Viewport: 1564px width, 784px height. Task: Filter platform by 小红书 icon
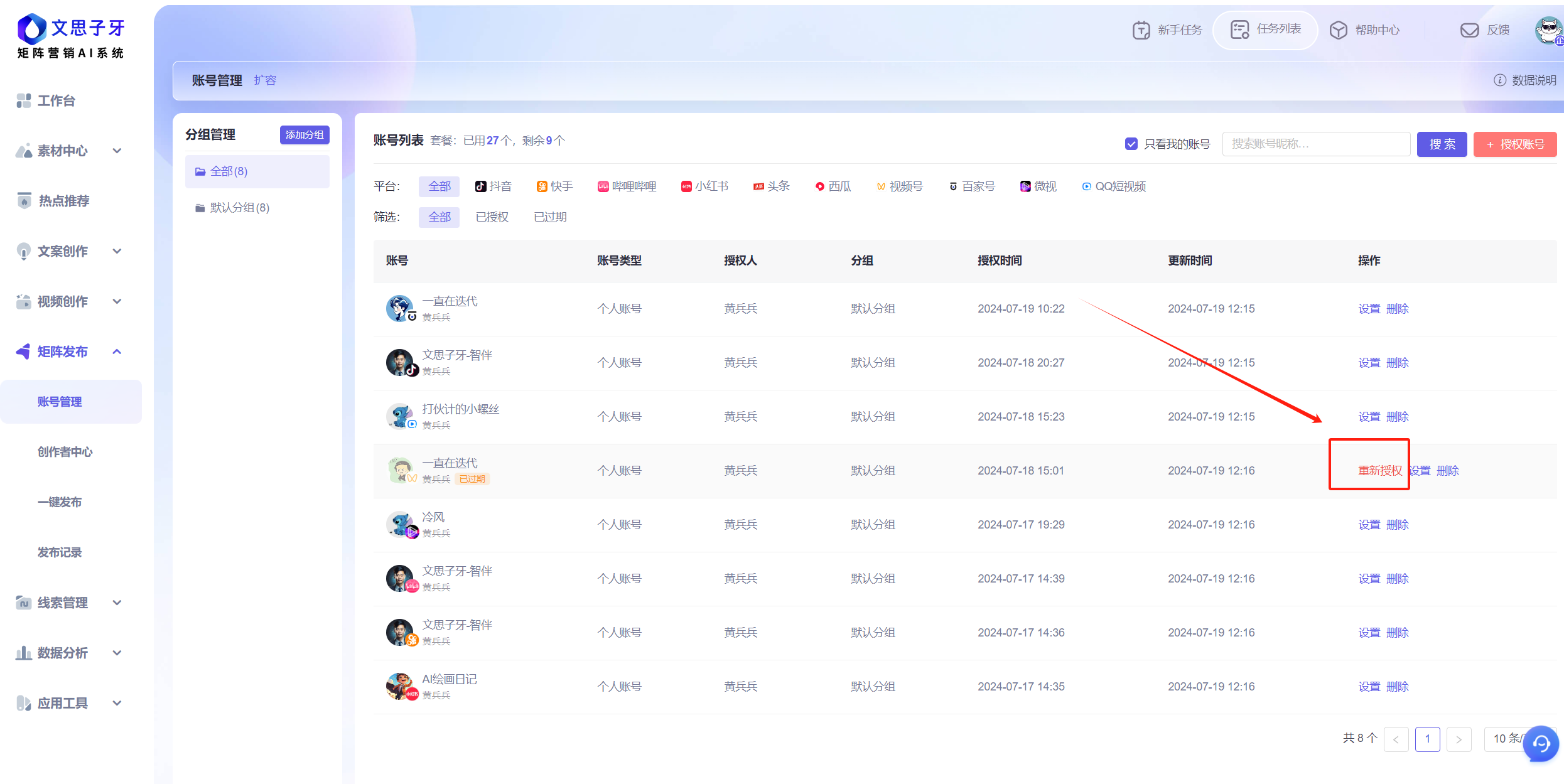[x=686, y=186]
